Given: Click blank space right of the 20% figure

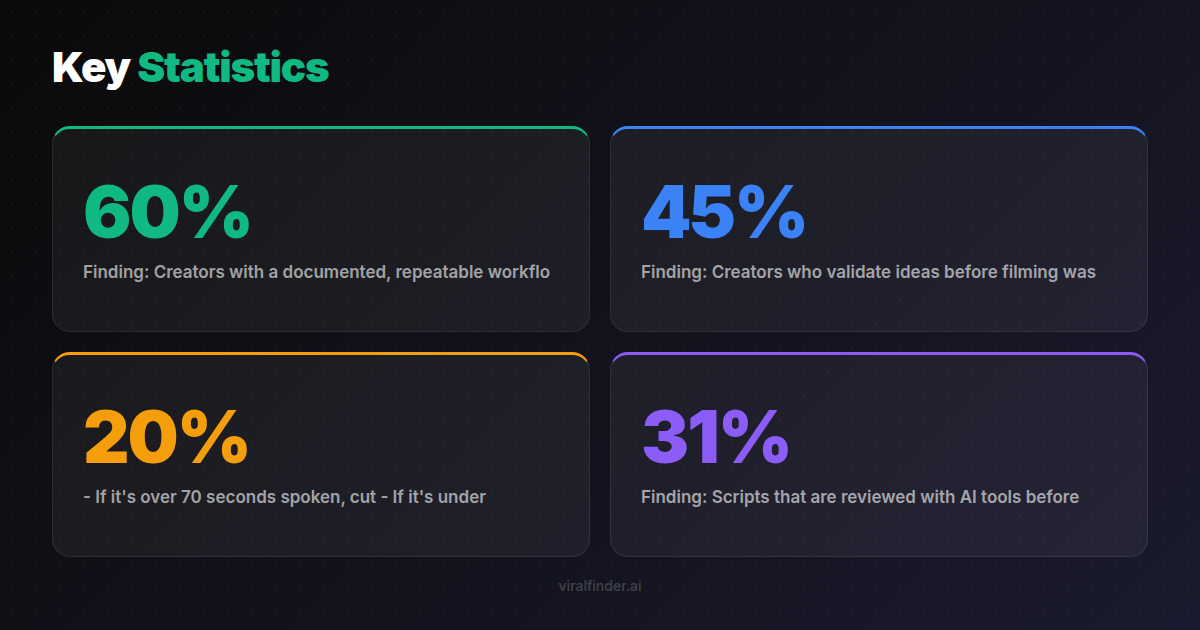Looking at the screenshot, I should (420, 437).
